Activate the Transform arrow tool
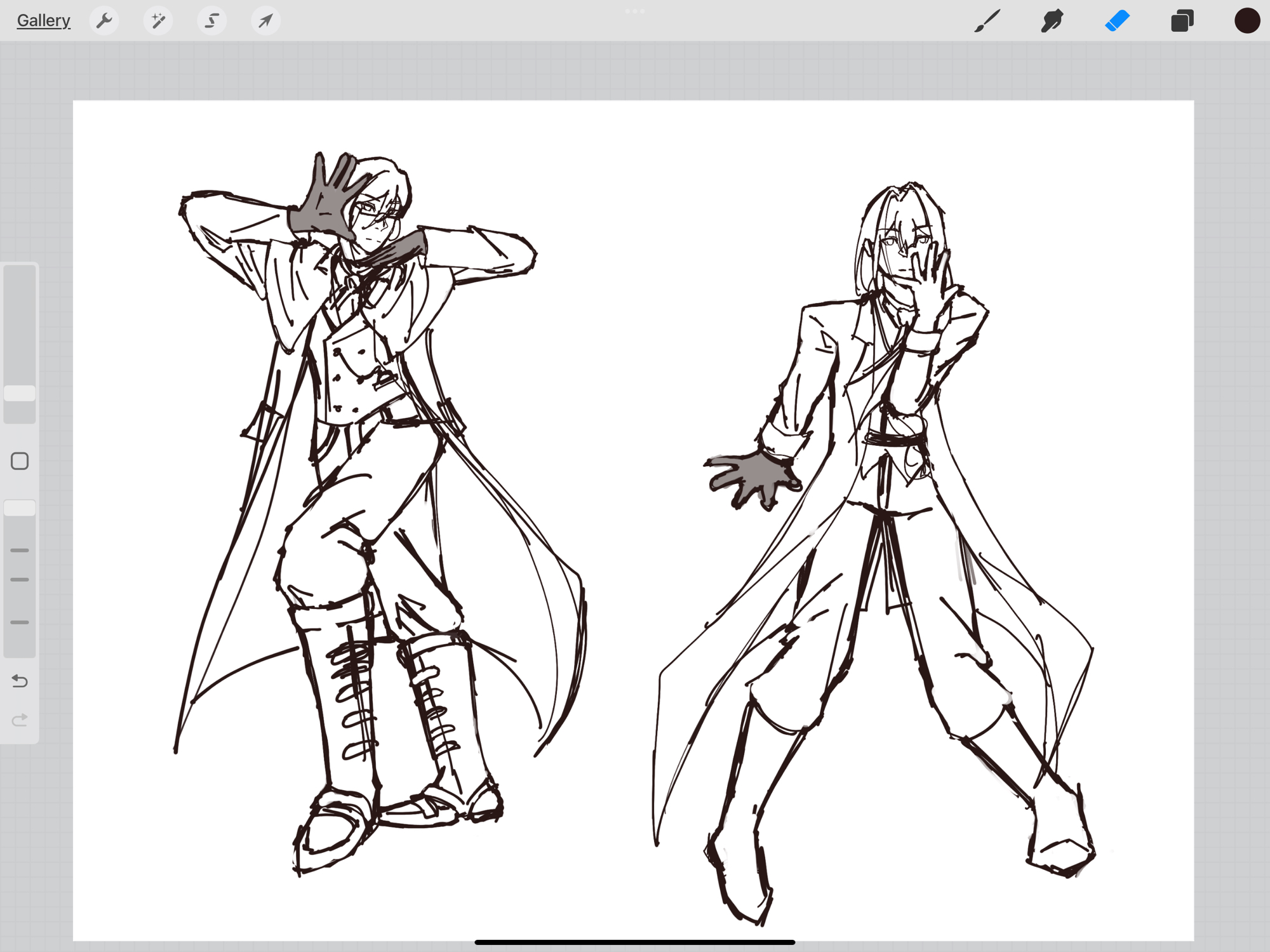 [265, 21]
